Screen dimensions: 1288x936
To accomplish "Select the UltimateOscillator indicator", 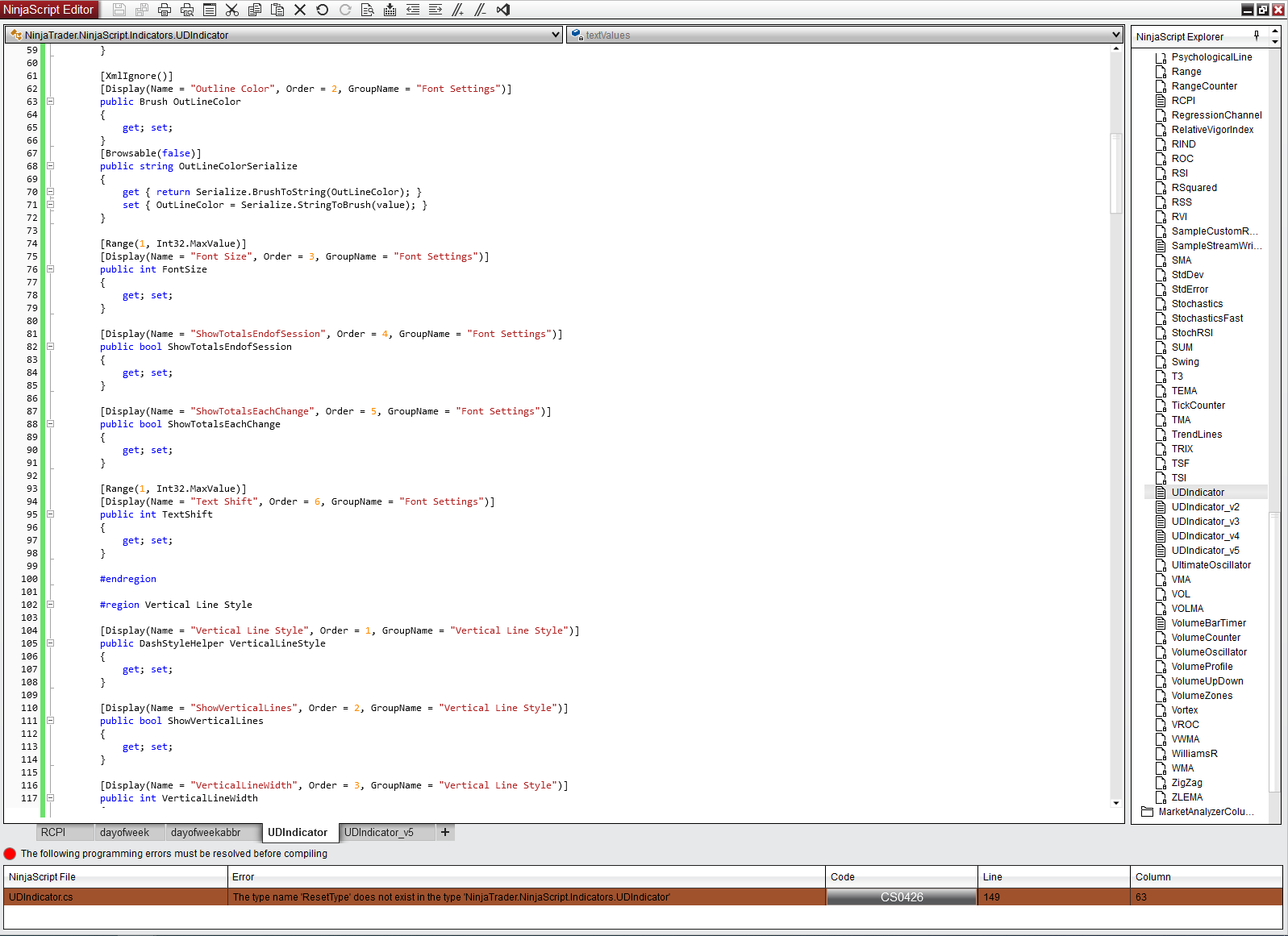I will [1211, 565].
